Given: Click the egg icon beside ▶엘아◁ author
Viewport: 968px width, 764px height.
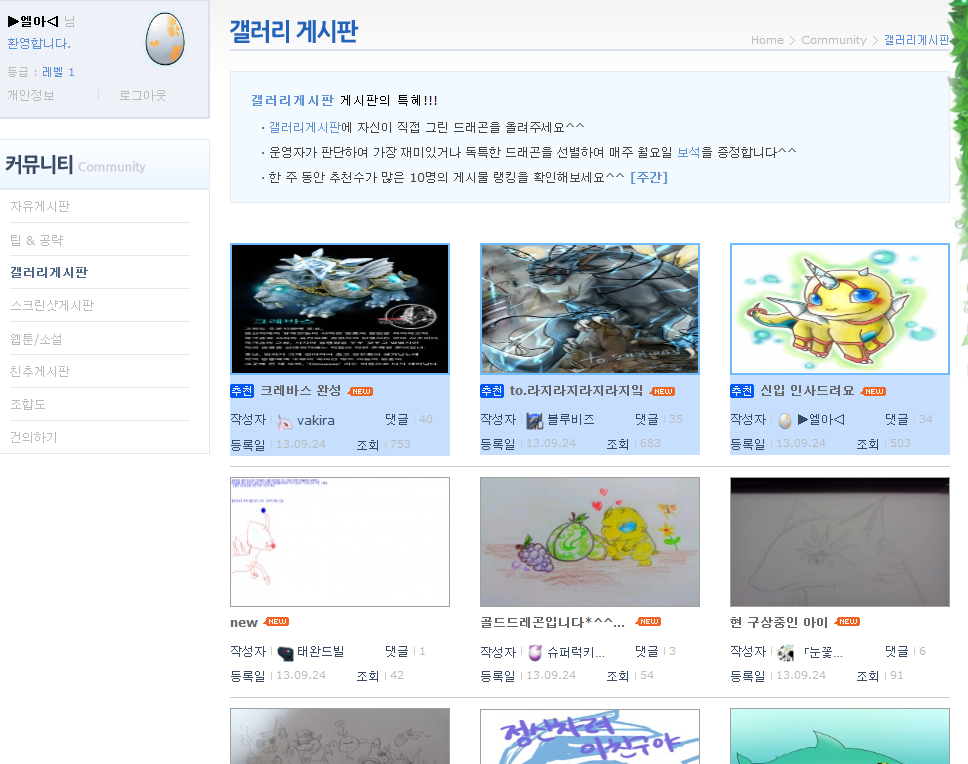Looking at the screenshot, I should point(785,420).
